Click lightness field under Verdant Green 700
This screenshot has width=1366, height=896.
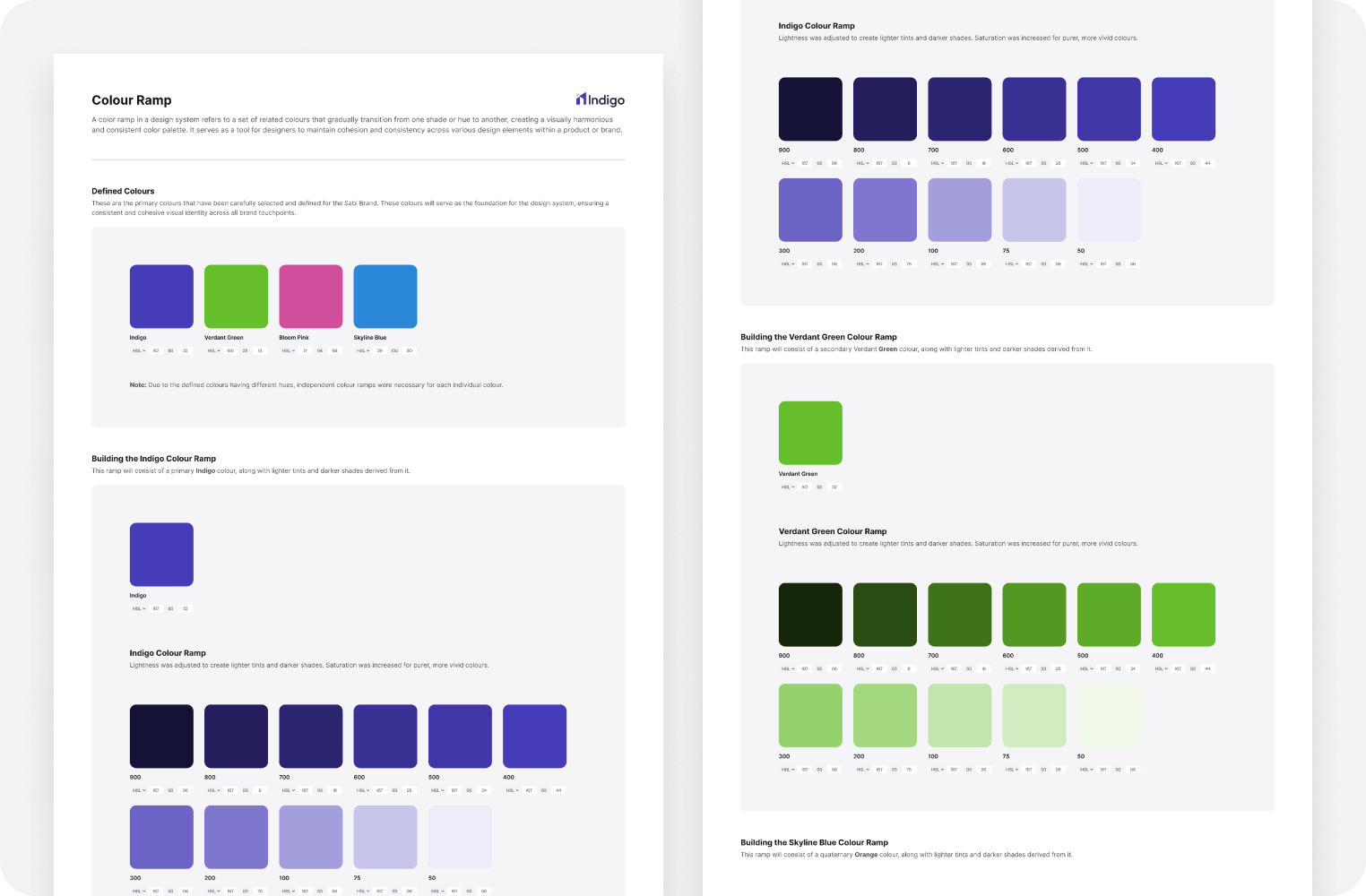point(983,669)
